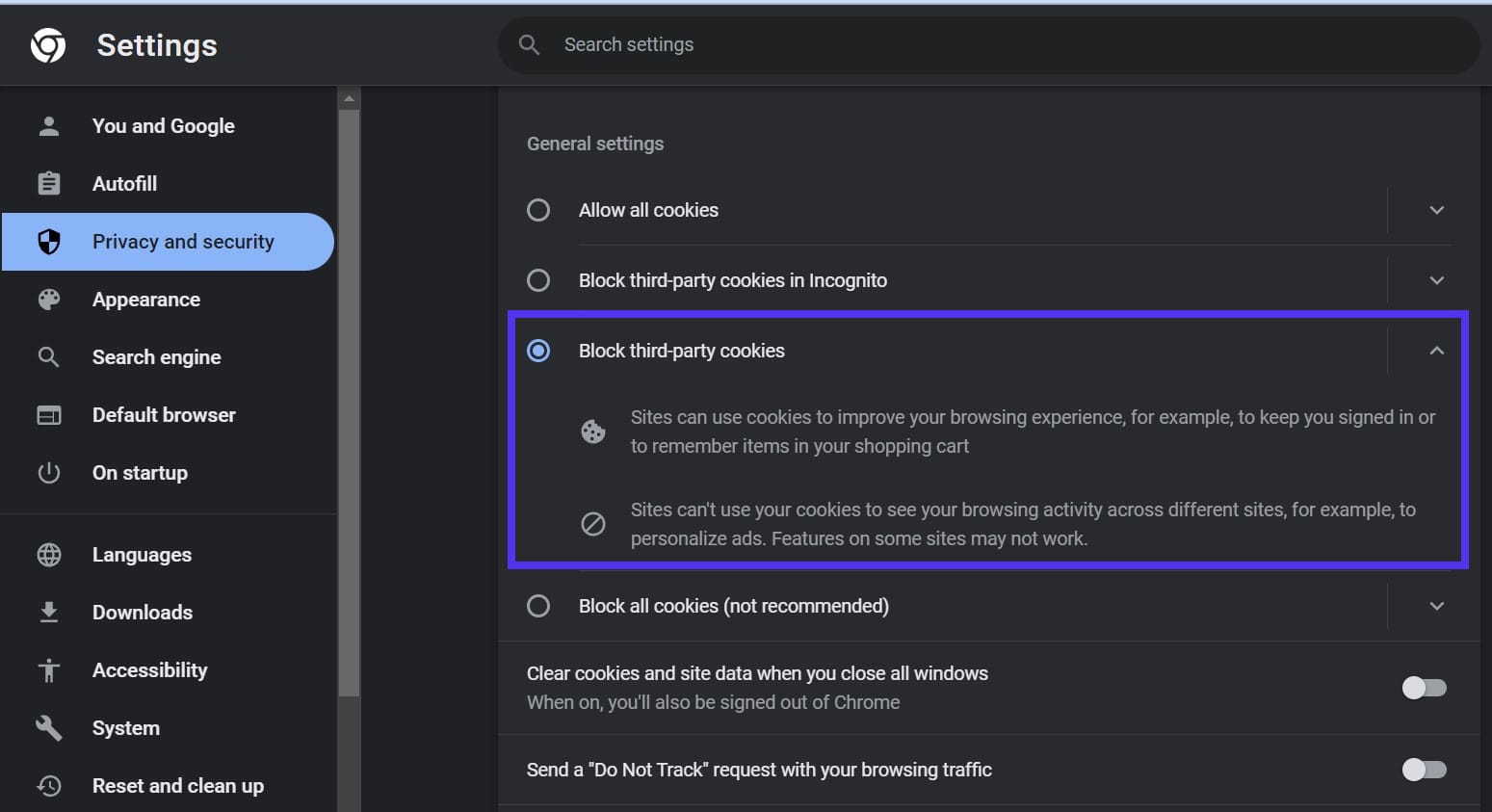Screen dimensions: 1492x812
Task: Click the Downloads arrow icon
Action: tap(49, 613)
